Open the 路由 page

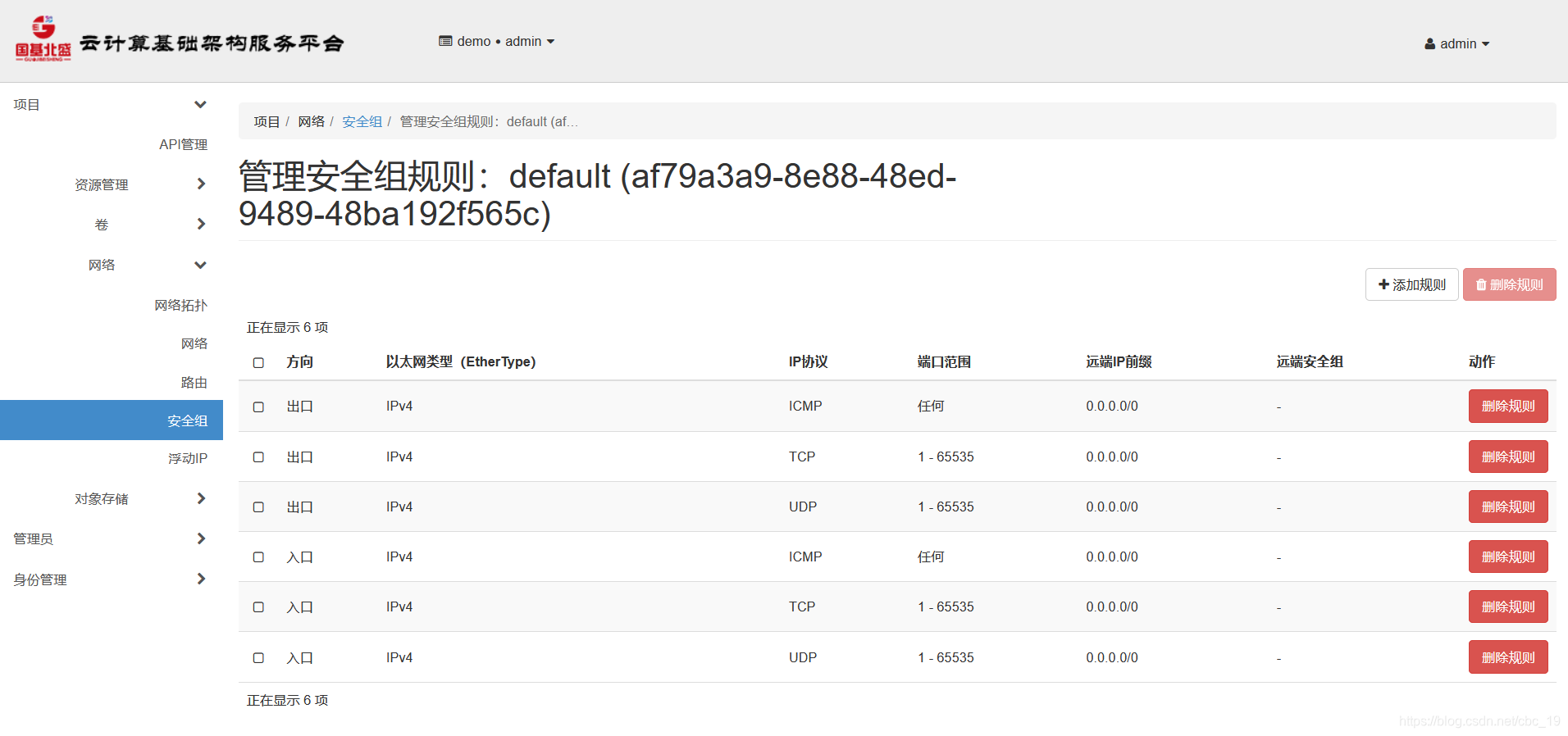click(x=194, y=382)
